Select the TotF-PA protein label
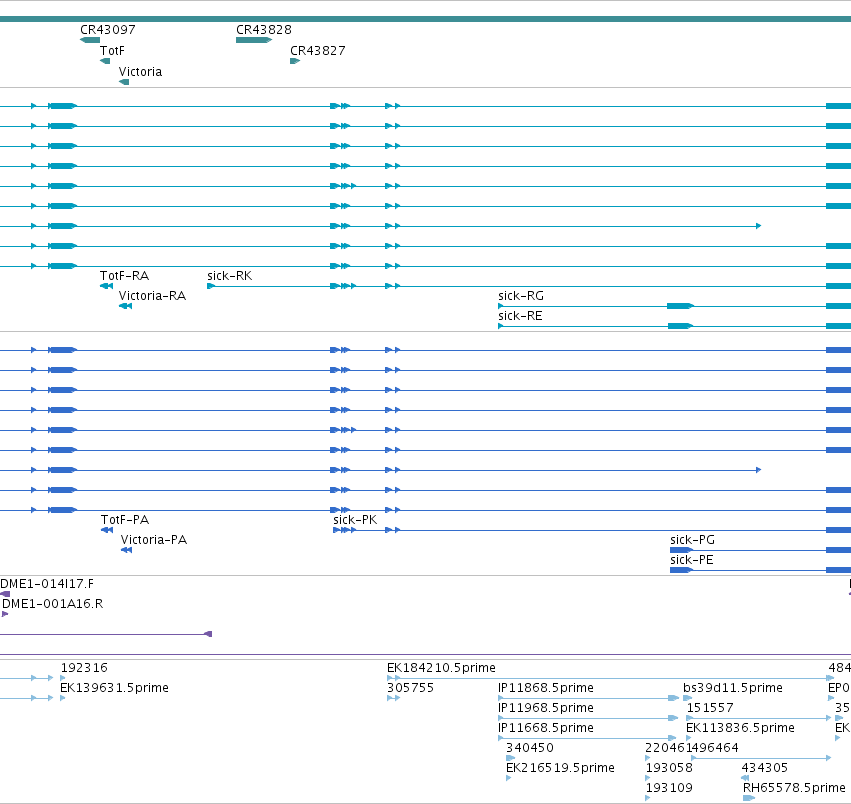851x804 pixels. click(x=125, y=520)
